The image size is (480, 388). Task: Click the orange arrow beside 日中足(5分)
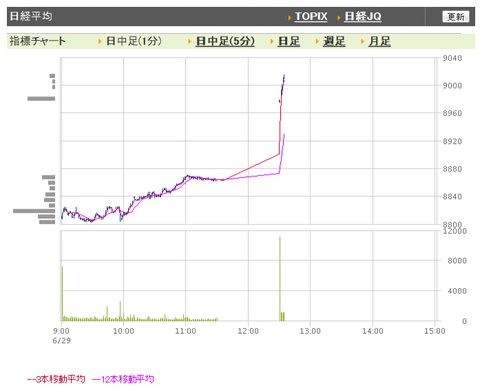coord(189,42)
